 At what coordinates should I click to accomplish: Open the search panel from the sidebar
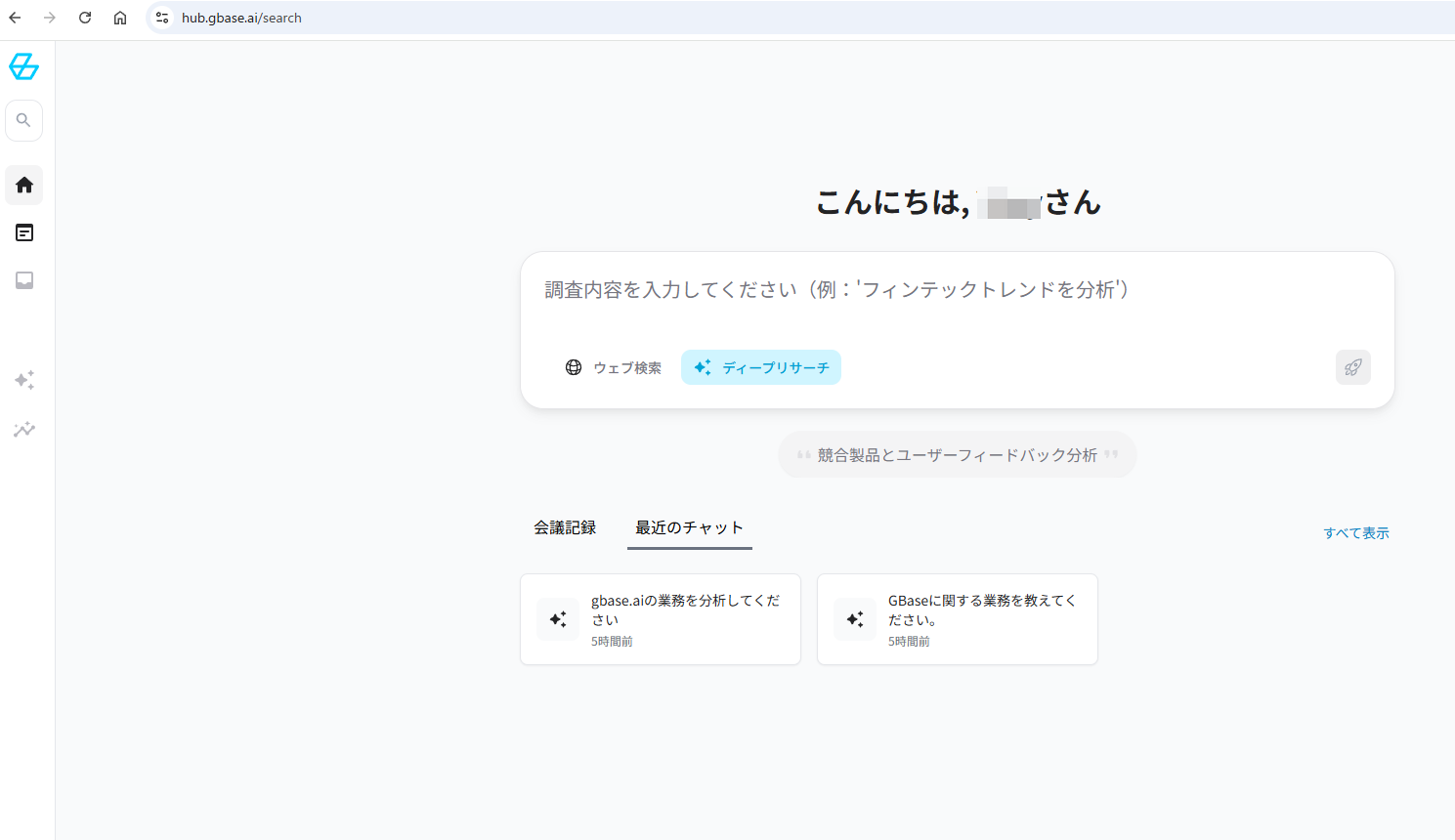[x=23, y=119]
